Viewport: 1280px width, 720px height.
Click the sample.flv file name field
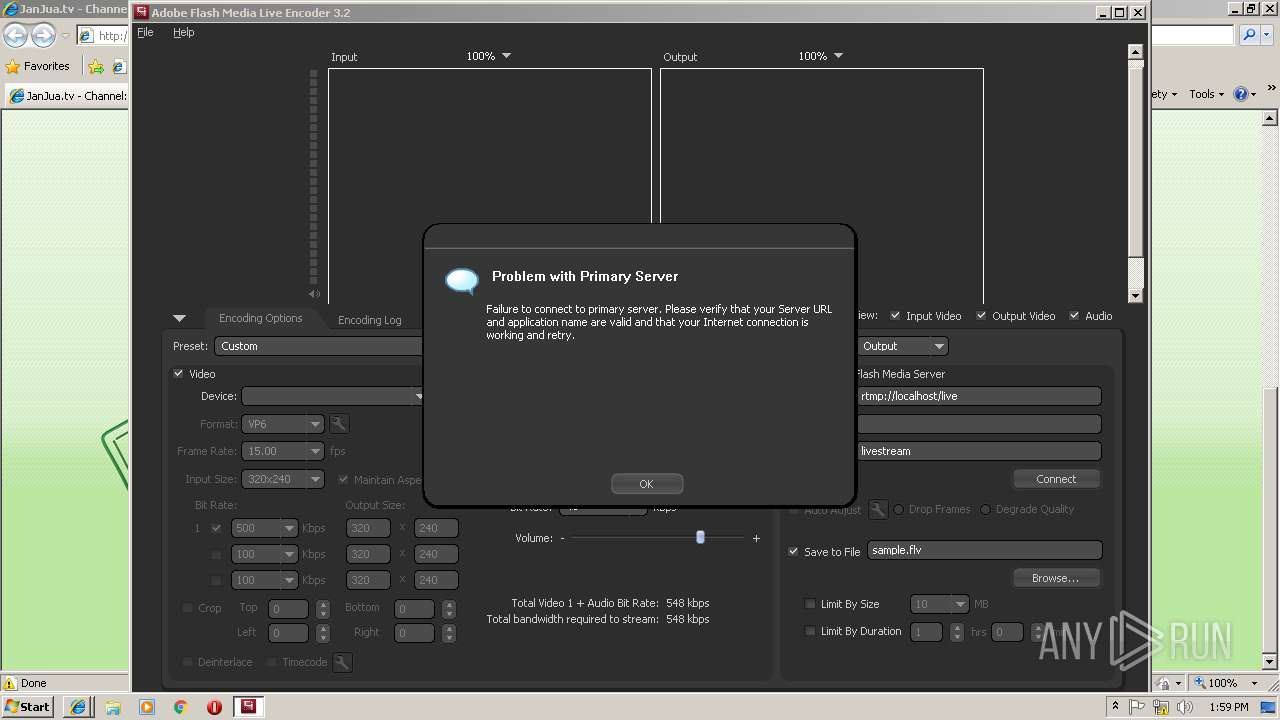pos(984,550)
